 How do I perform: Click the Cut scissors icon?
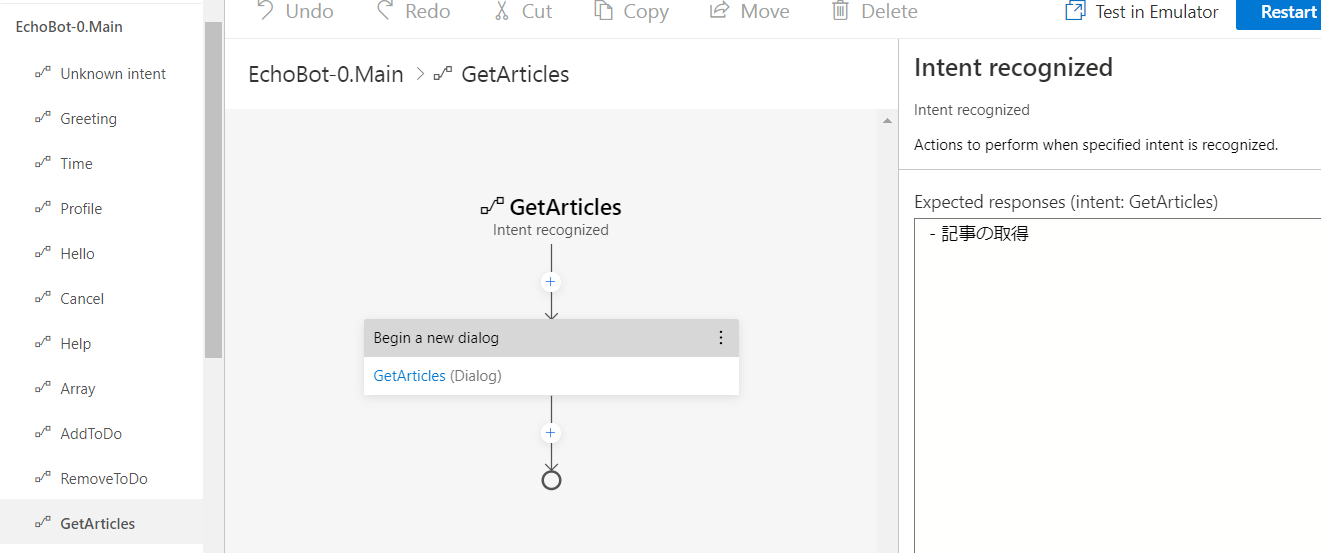[502, 11]
